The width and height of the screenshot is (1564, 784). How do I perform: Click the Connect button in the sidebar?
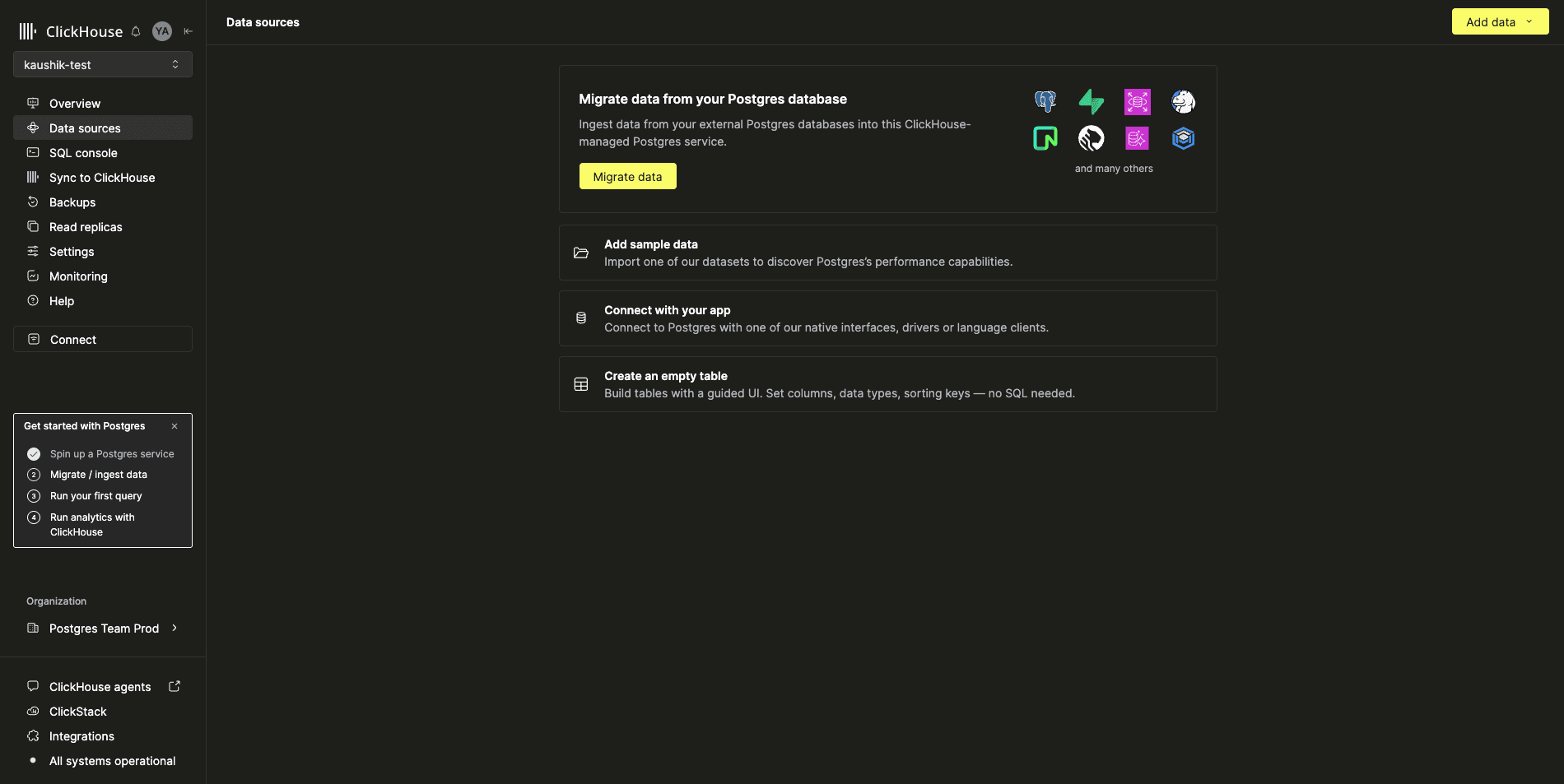point(103,339)
